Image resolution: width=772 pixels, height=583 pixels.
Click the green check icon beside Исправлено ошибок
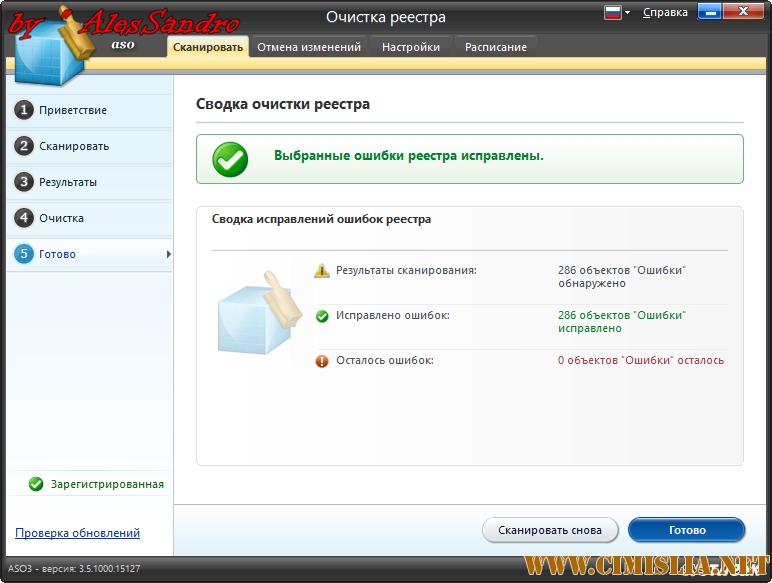321,316
